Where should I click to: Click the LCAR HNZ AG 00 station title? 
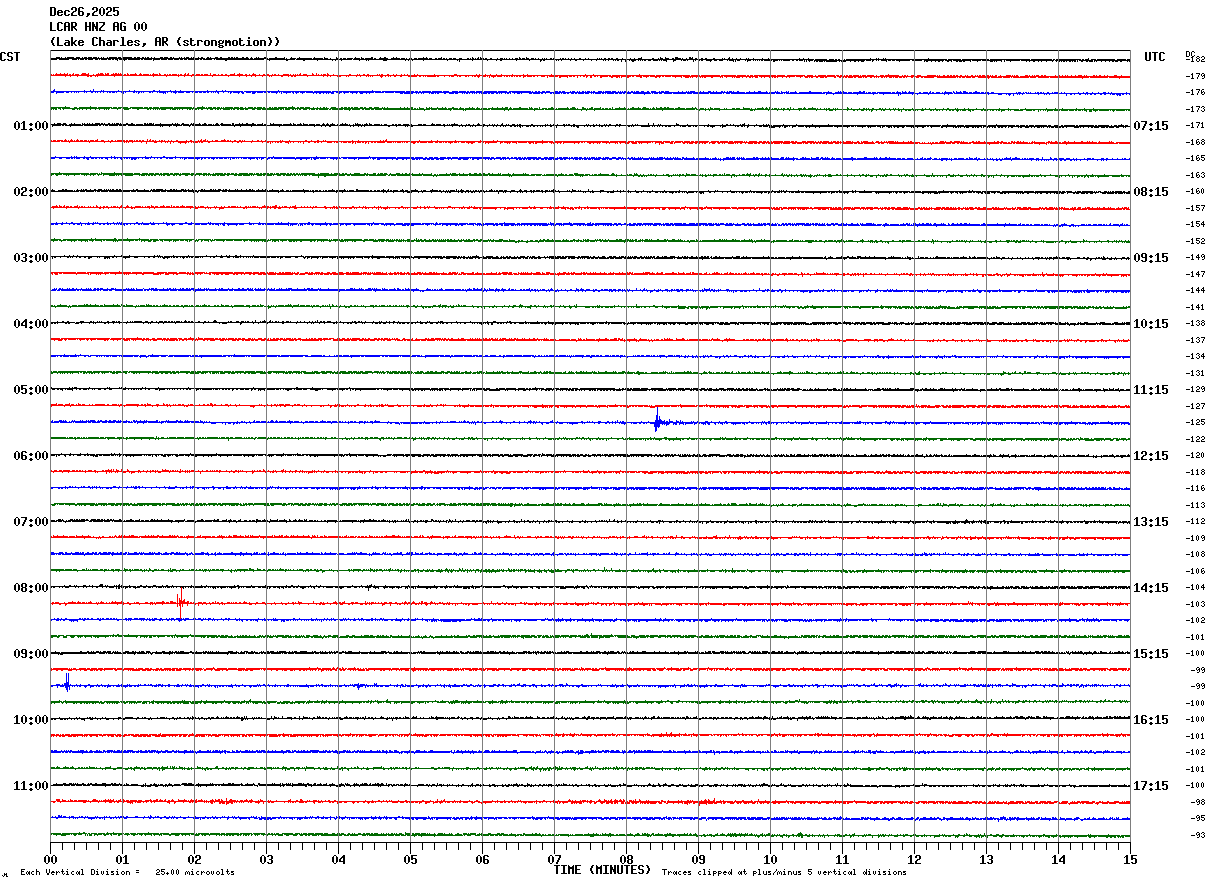pos(98,27)
